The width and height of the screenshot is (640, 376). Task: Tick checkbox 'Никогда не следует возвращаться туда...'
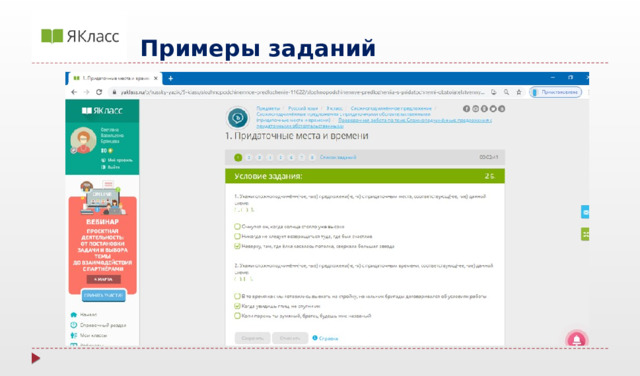click(237, 236)
